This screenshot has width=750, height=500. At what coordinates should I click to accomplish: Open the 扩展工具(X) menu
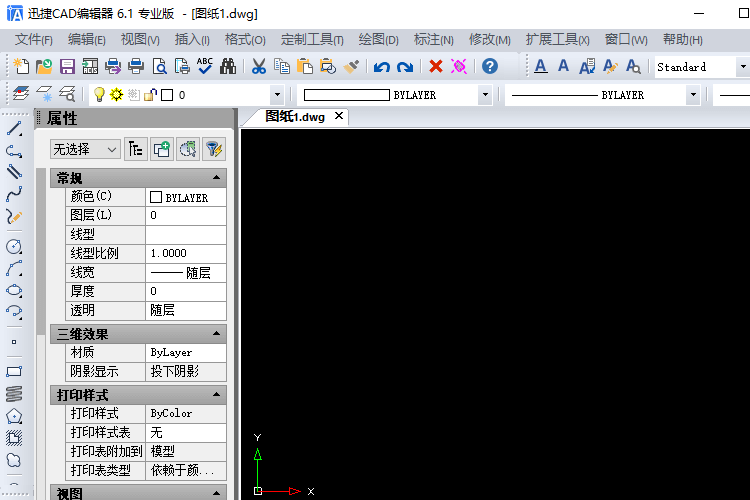[558, 40]
